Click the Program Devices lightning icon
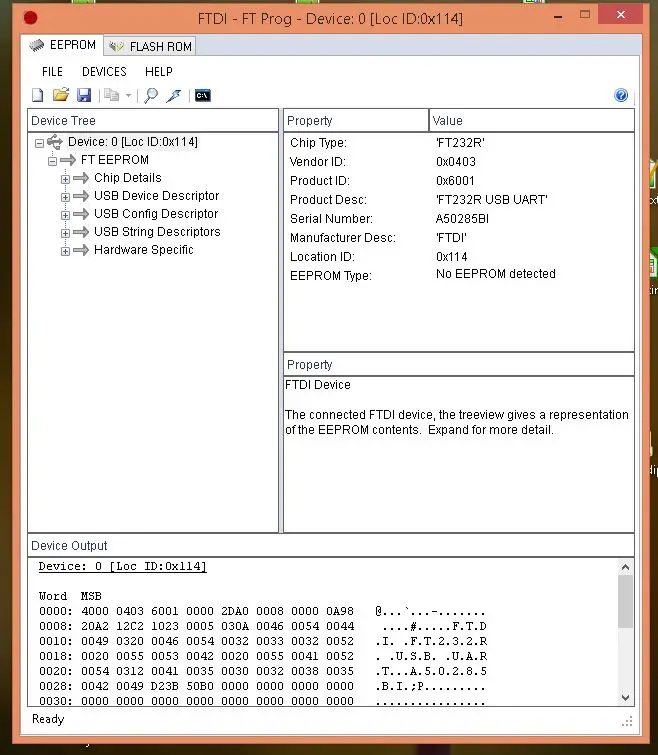This screenshot has height=755, width=658. click(x=174, y=95)
